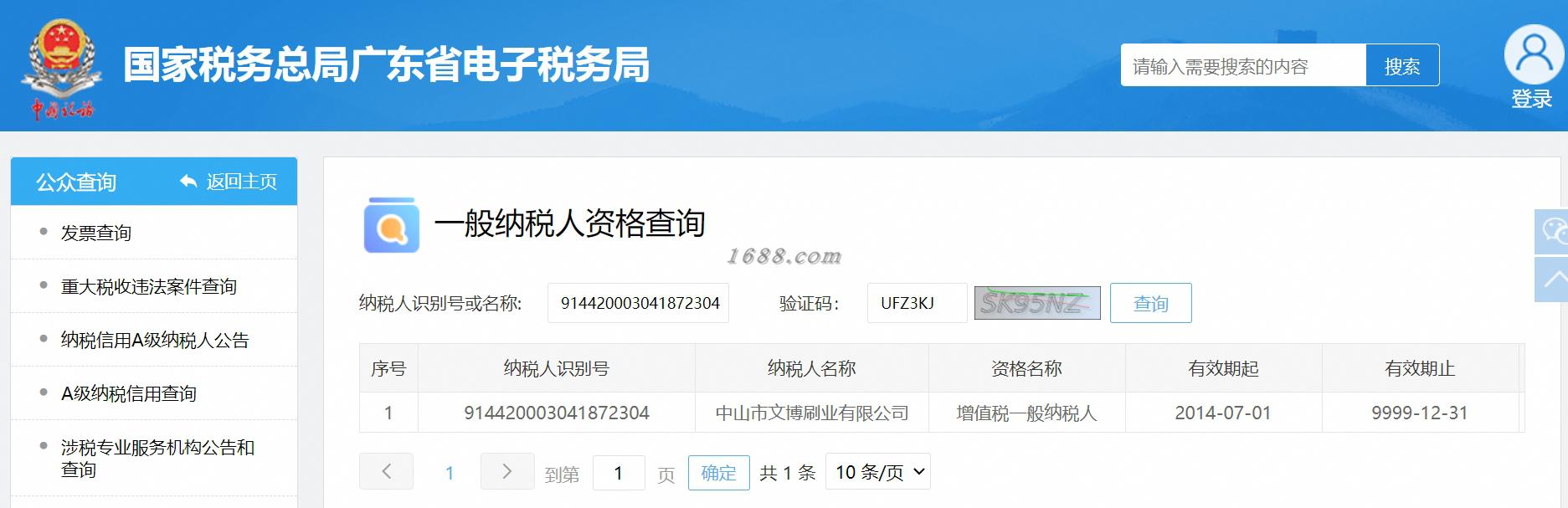Click the 9999-12-31 end date cell
Screen dimensions: 1568x508
coord(1421,413)
